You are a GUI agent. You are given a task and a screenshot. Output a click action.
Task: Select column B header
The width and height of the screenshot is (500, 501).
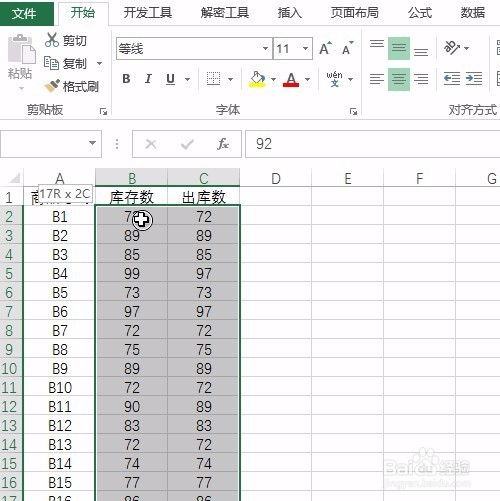tap(131, 178)
